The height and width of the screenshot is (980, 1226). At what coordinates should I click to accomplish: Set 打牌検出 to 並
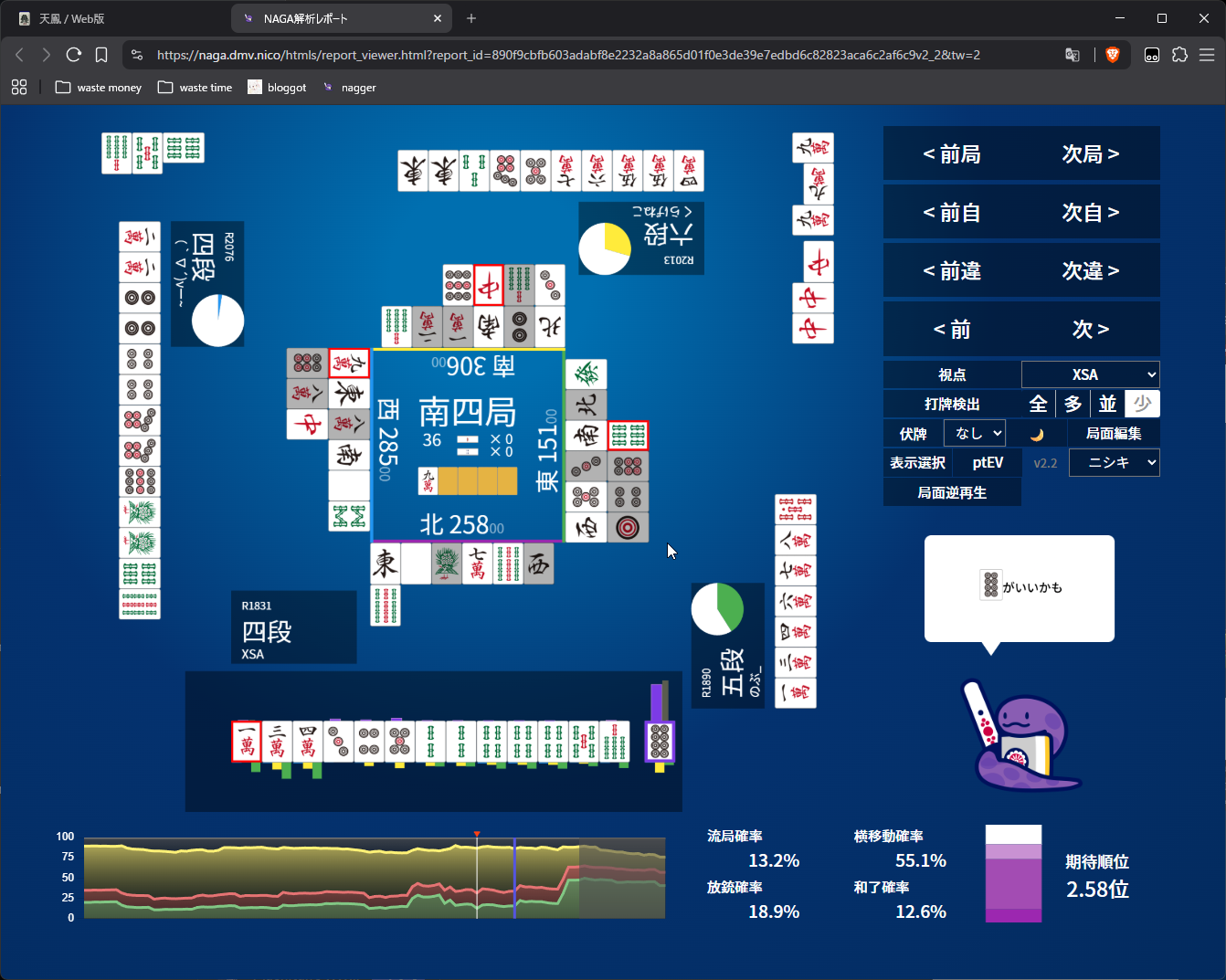click(x=1107, y=404)
